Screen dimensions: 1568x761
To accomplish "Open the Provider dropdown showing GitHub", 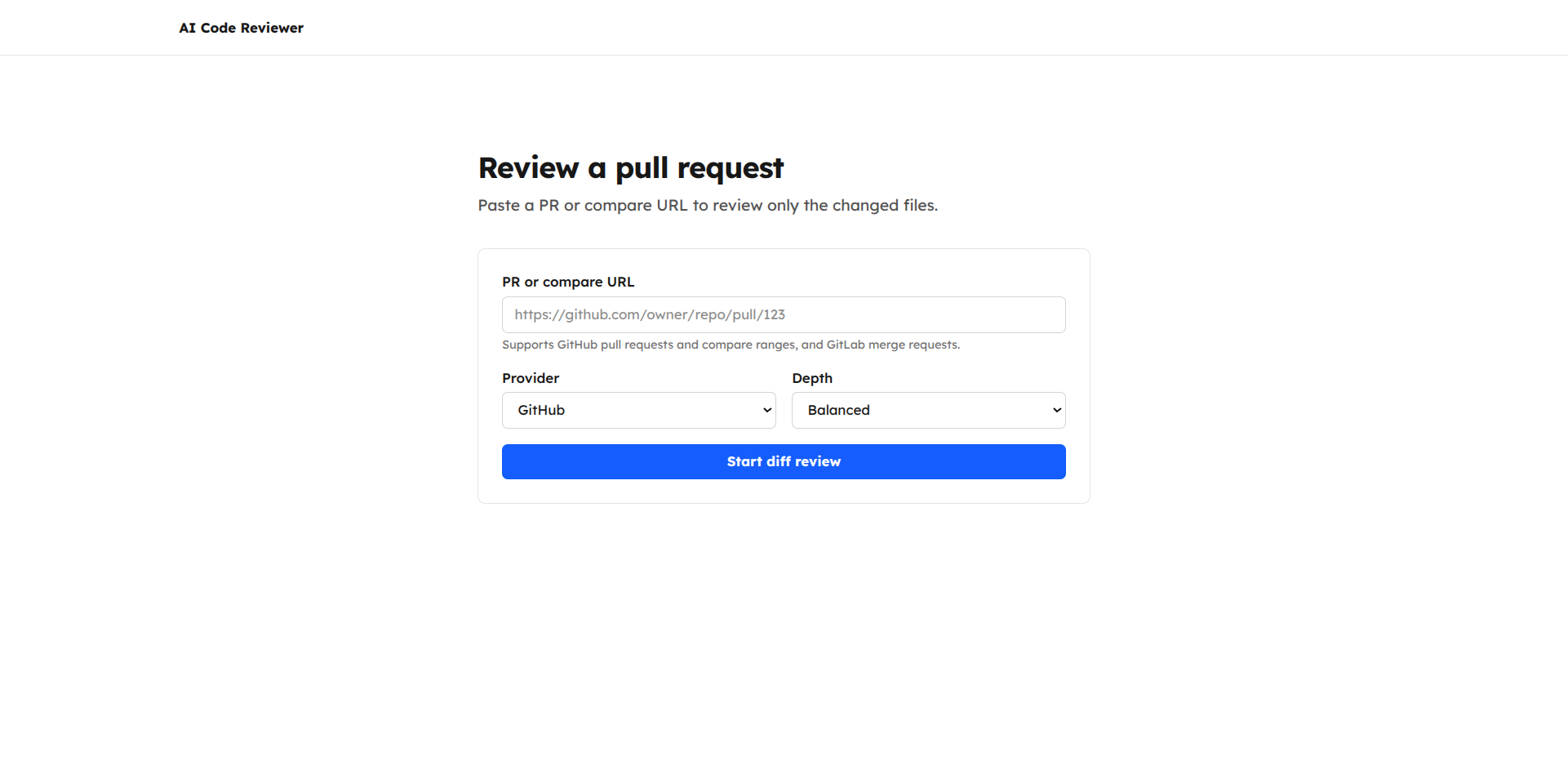I will [638, 410].
